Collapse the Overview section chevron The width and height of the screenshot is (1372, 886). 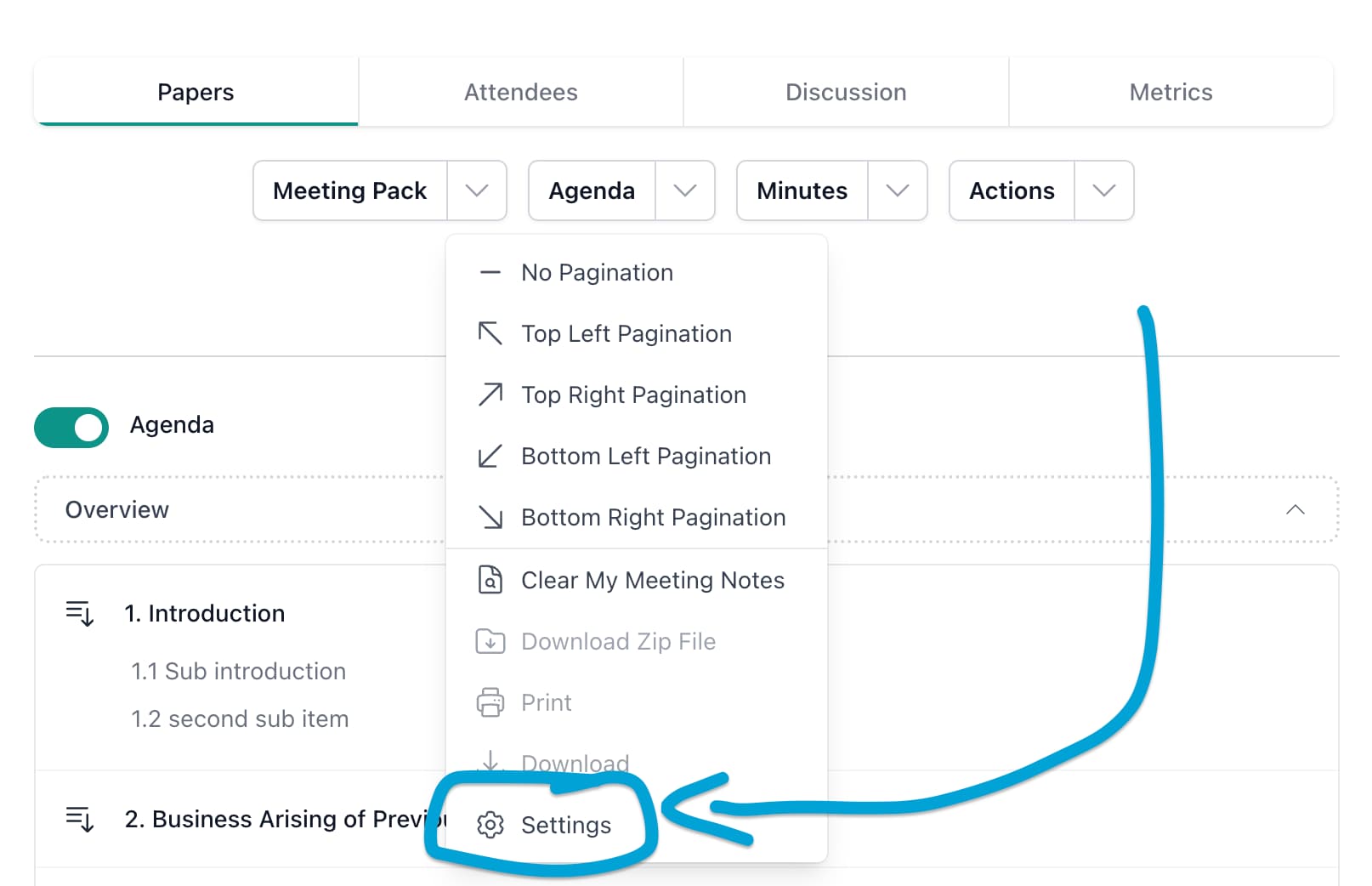coord(1295,509)
